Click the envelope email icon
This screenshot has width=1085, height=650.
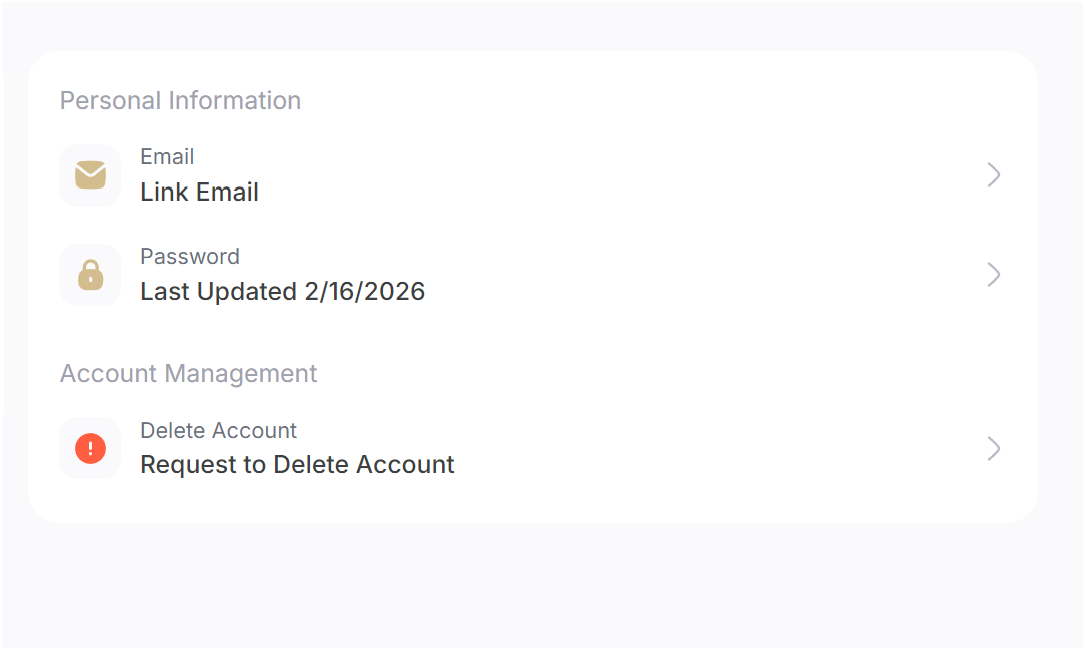(x=91, y=175)
